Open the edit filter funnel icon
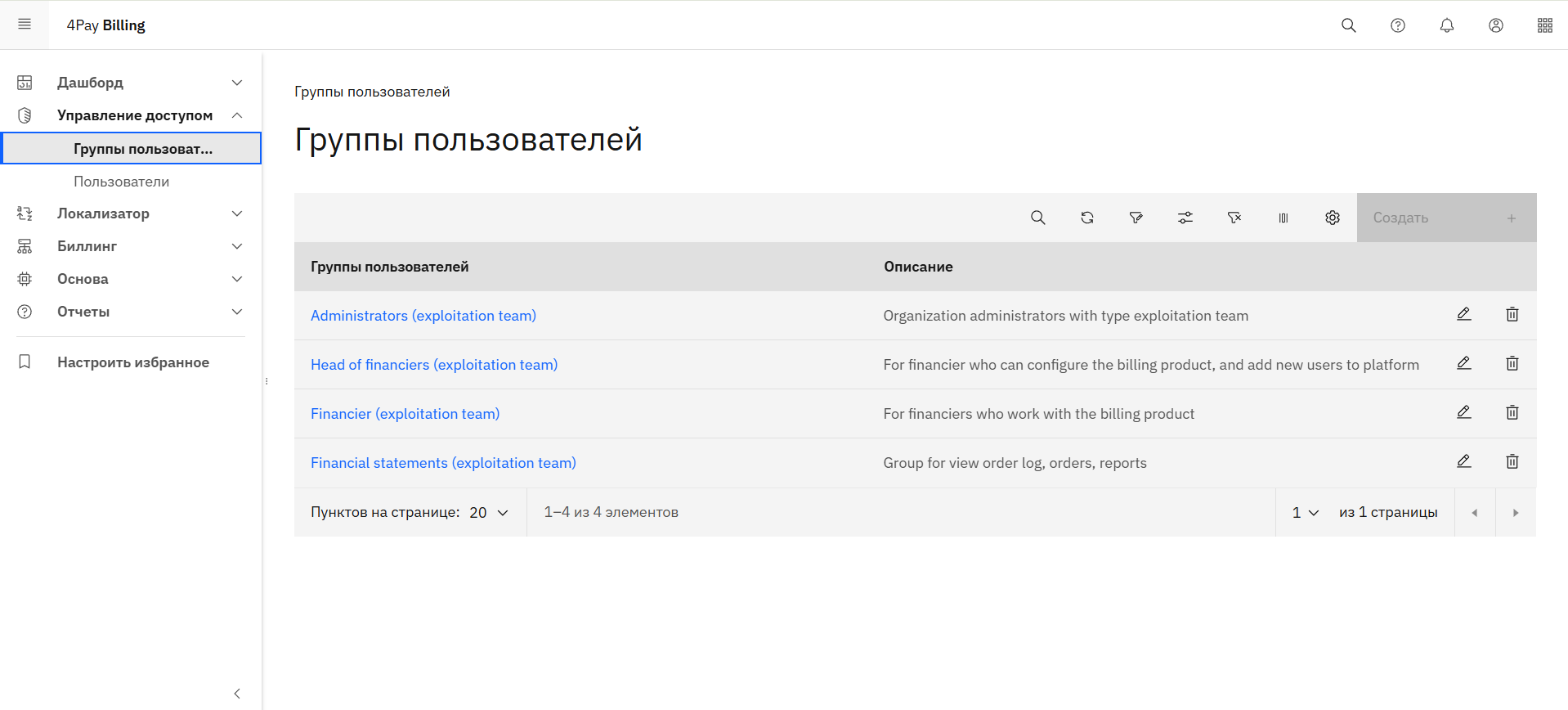 tap(1136, 218)
